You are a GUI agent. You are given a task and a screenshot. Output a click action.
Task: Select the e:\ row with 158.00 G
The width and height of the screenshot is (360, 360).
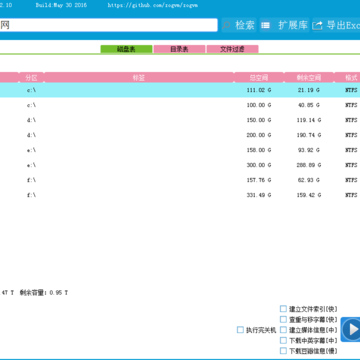tap(180, 150)
